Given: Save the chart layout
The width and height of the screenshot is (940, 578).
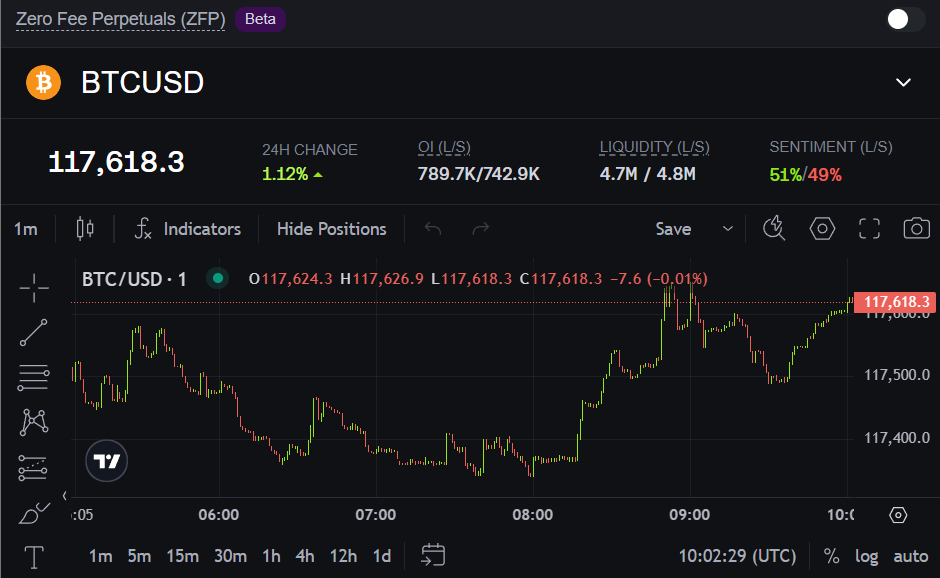Looking at the screenshot, I should coord(673,229).
